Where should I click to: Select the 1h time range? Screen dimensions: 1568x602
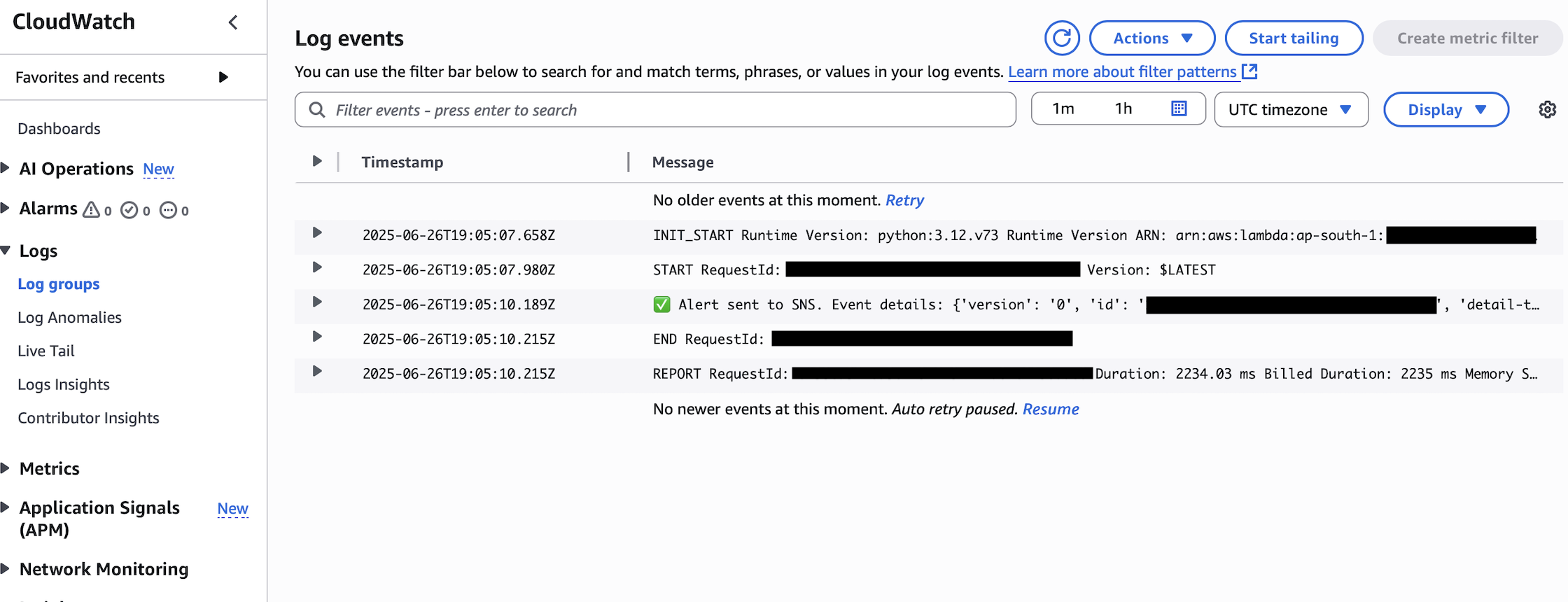[1123, 108]
